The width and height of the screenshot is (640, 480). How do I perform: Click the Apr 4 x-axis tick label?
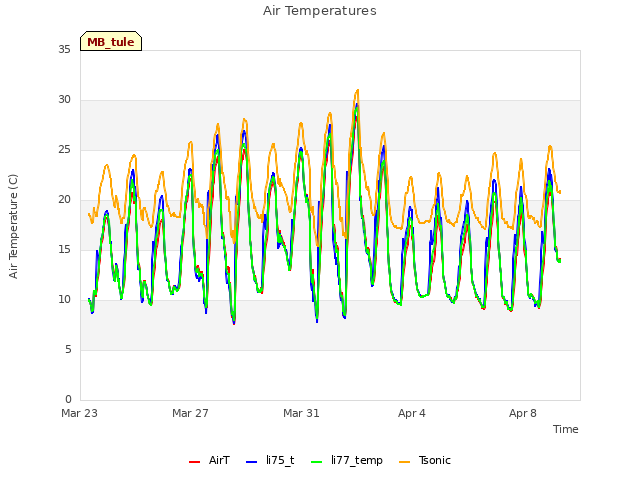[412, 413]
